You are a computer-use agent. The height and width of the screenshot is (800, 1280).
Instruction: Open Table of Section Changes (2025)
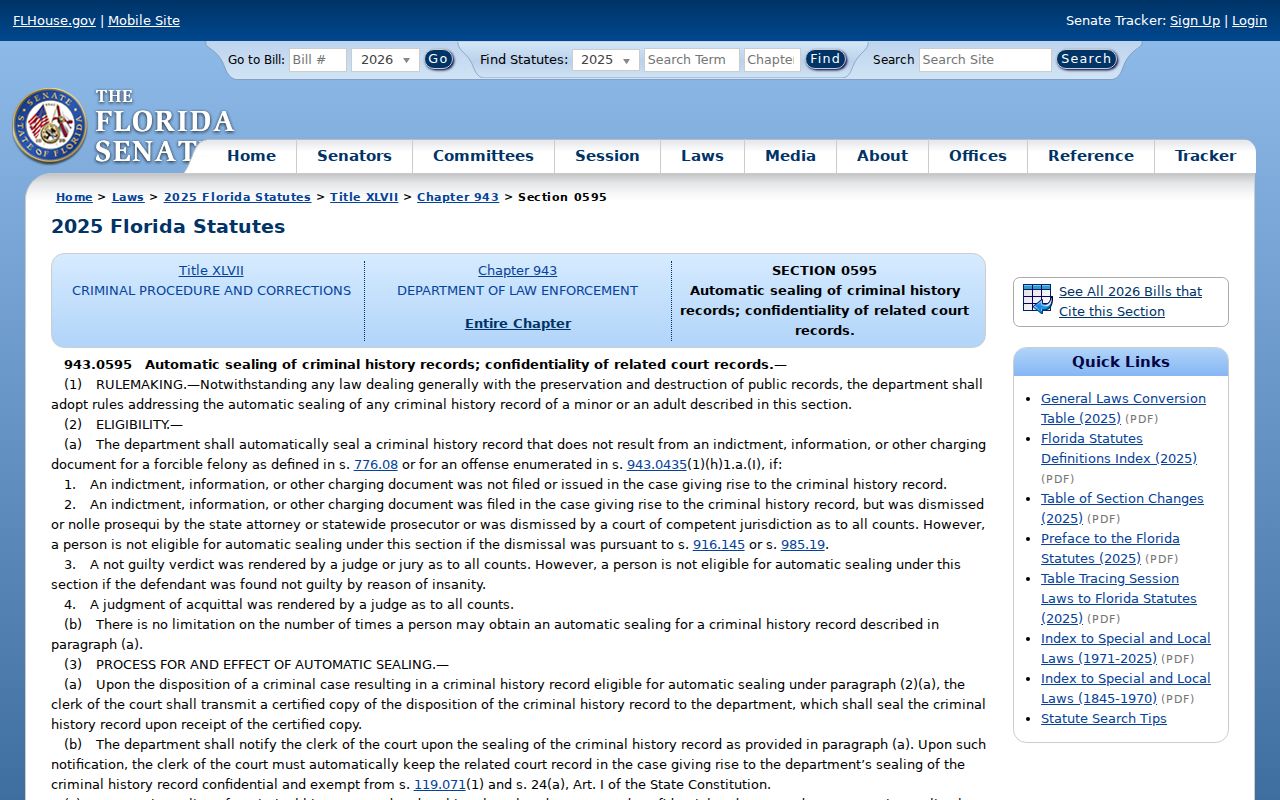click(x=1122, y=508)
